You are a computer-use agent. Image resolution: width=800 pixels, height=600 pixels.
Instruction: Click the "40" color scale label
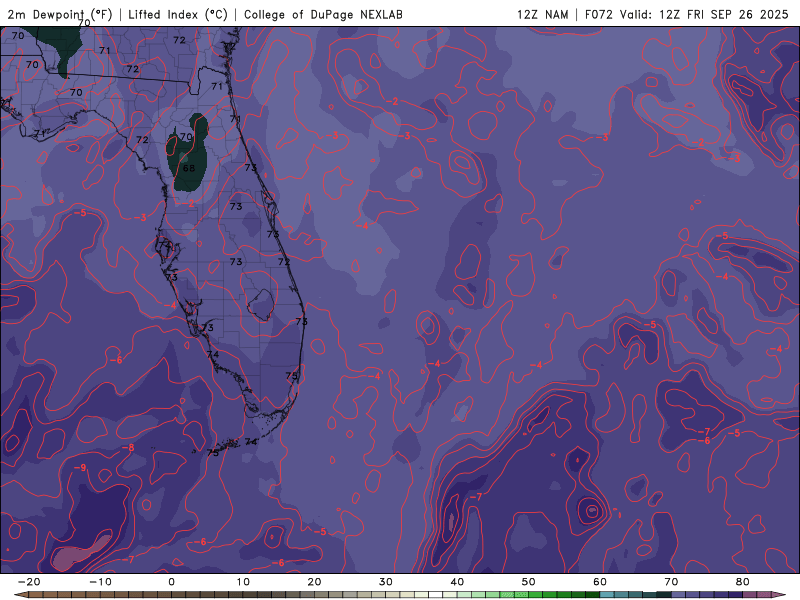(x=457, y=582)
